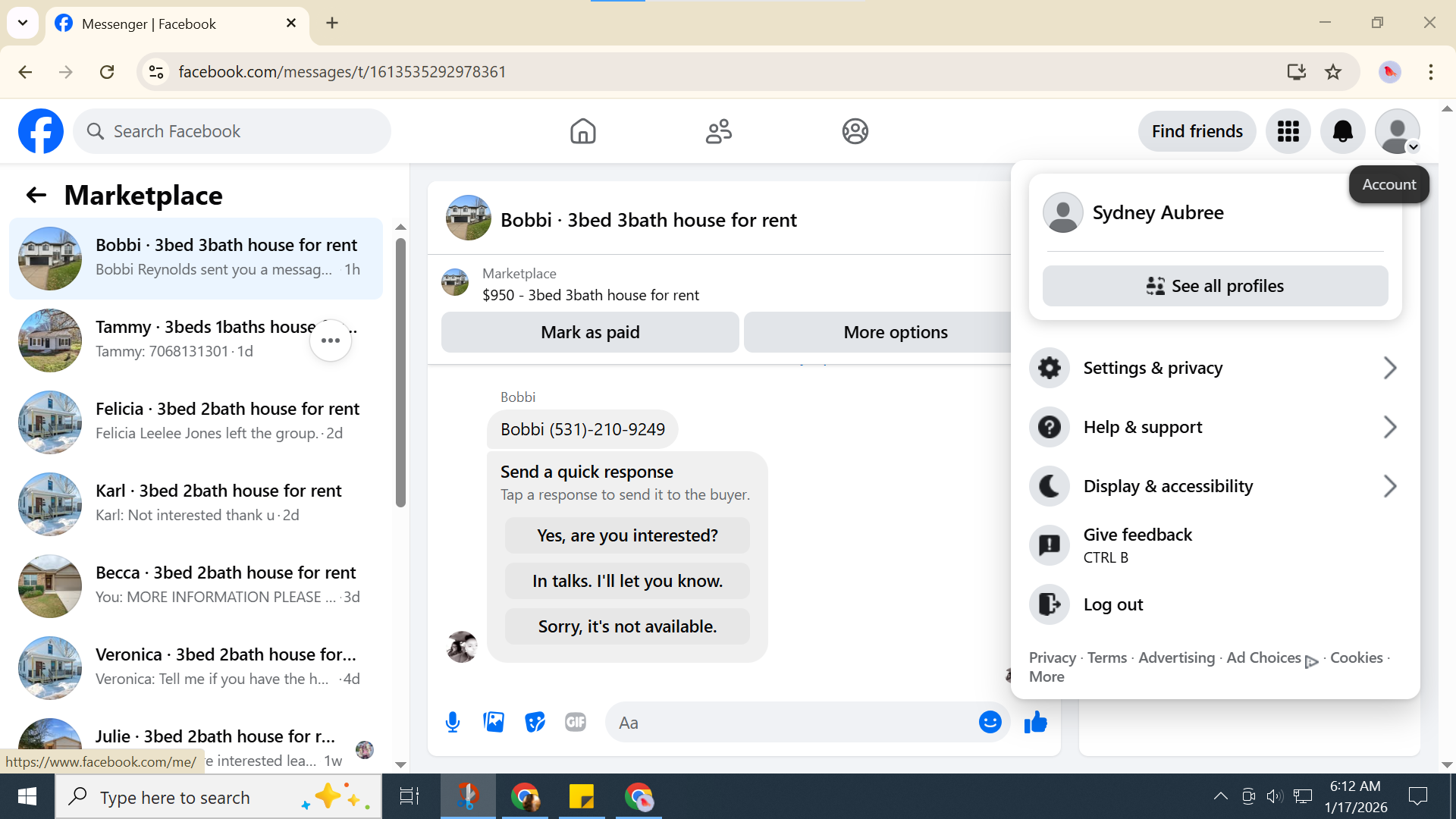Send a thumbs up like
Viewport: 1456px width, 819px height.
1035,722
